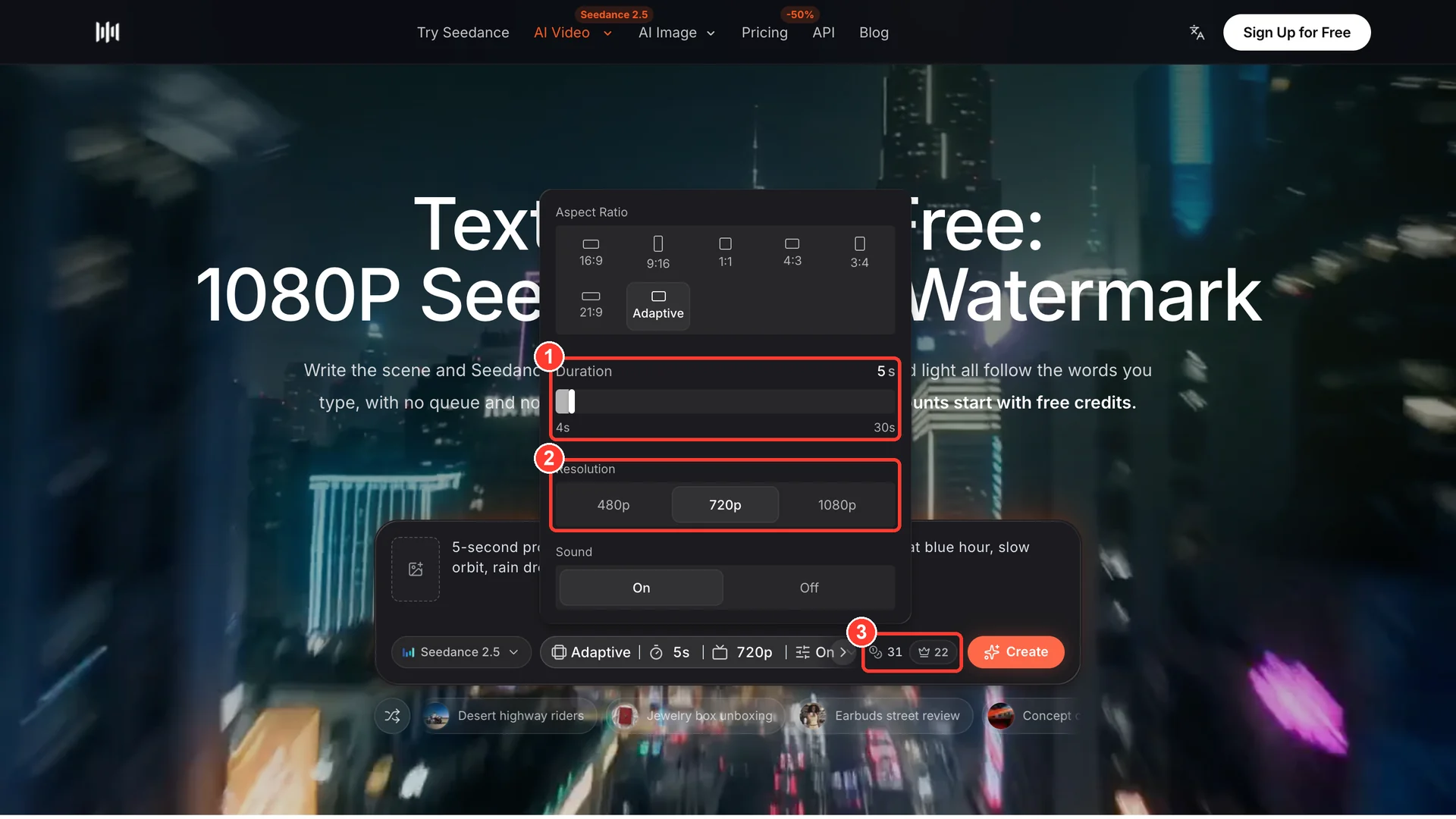Click the 720p resolution screen icon

coord(720,652)
